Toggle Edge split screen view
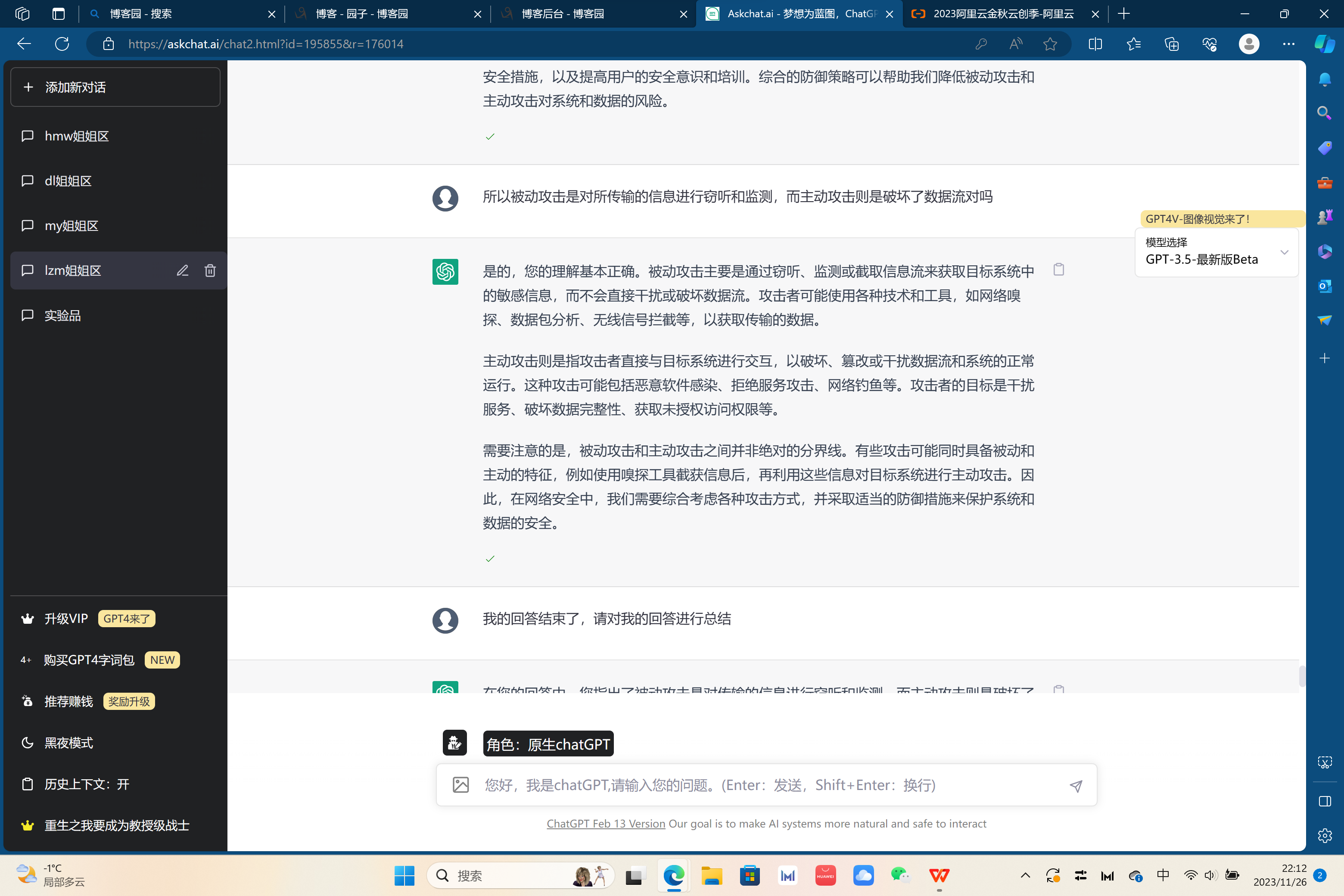 (x=1095, y=44)
